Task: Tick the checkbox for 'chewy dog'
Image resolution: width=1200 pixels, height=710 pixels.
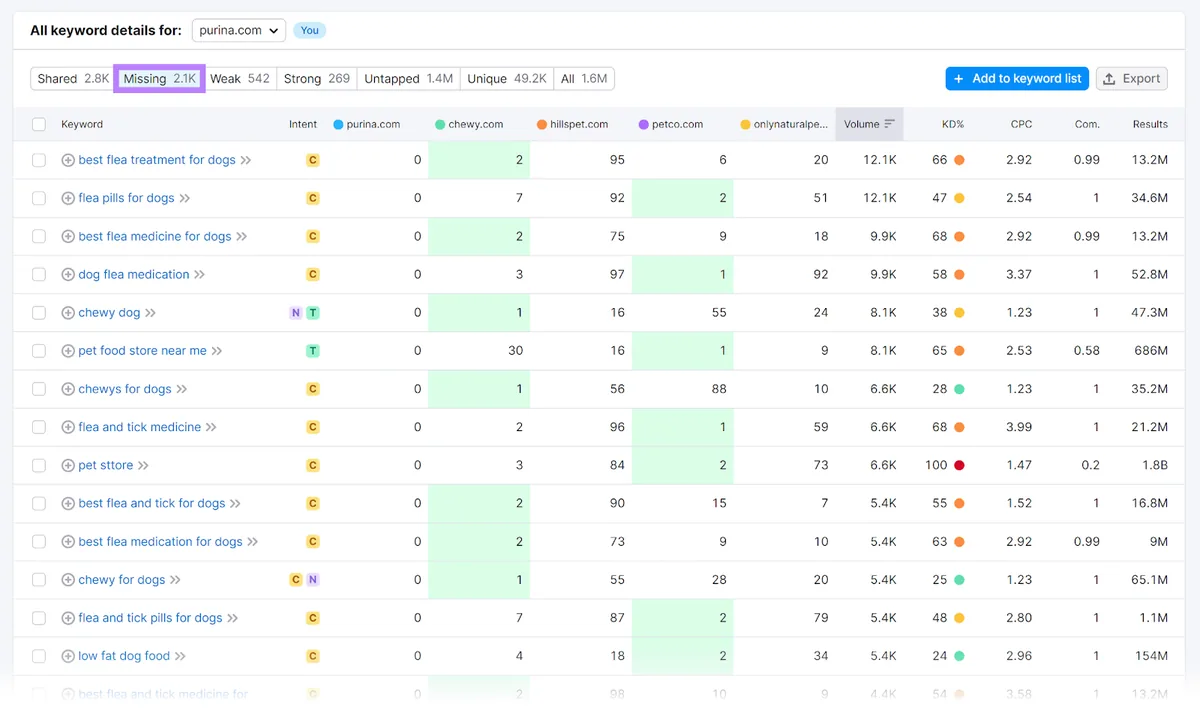Action: tap(39, 313)
